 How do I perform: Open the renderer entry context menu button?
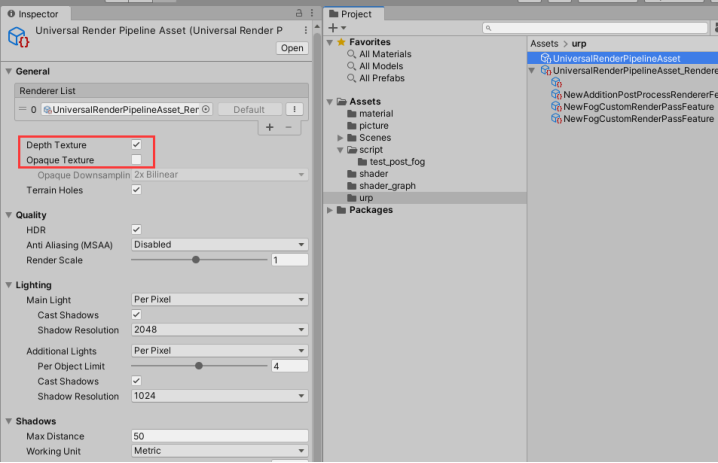point(294,109)
